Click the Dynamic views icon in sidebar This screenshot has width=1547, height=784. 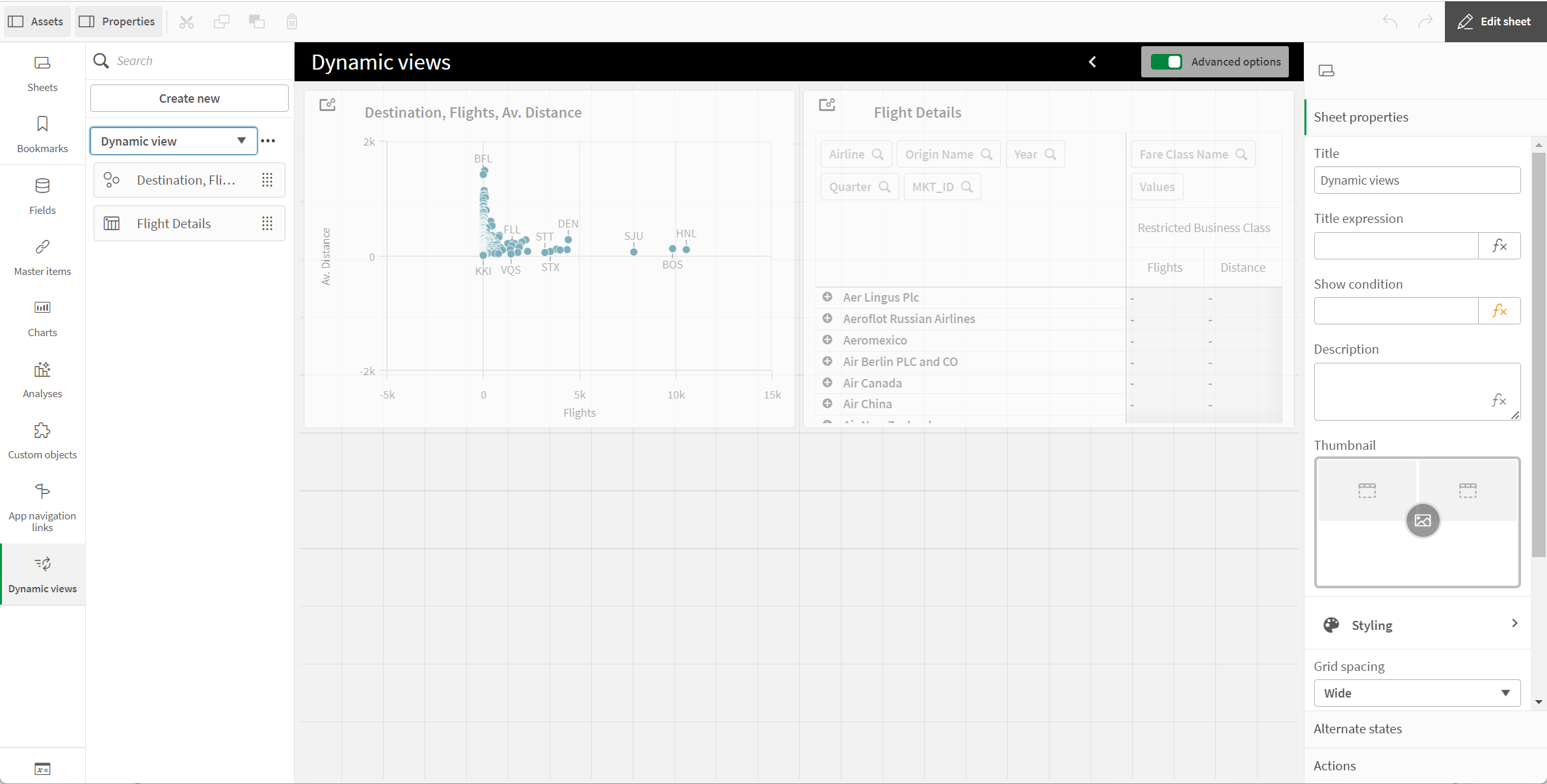click(x=42, y=563)
